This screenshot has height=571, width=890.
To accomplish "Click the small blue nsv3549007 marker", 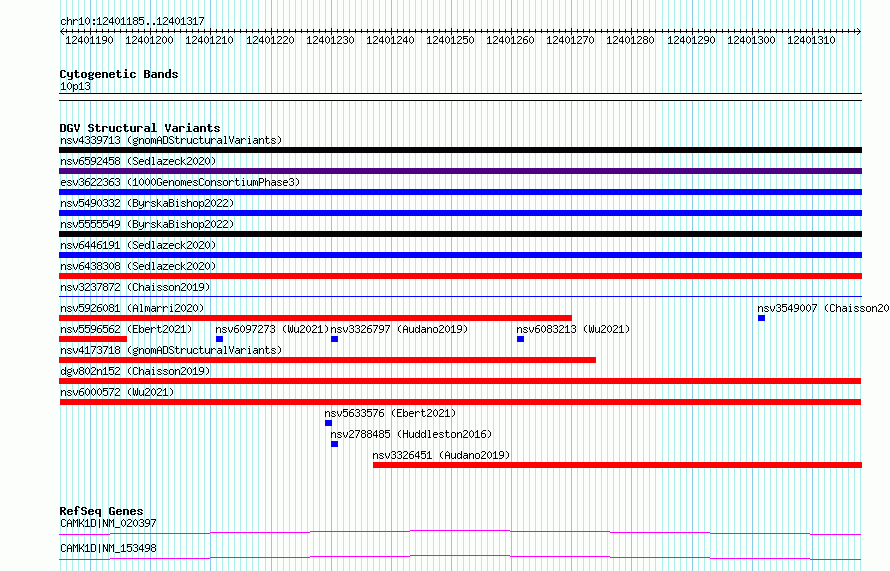I will point(762,318).
